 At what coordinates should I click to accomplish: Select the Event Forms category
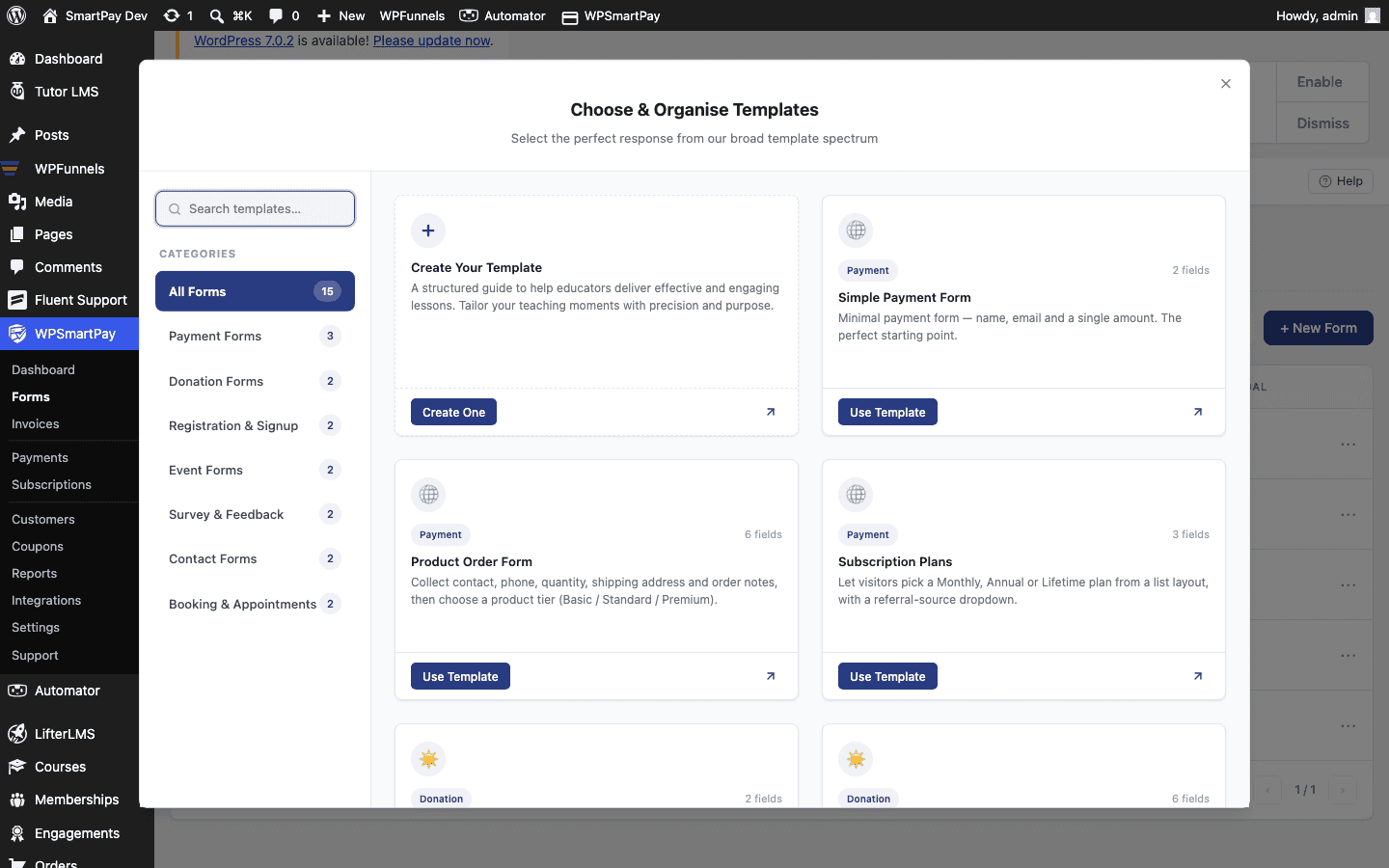255,470
